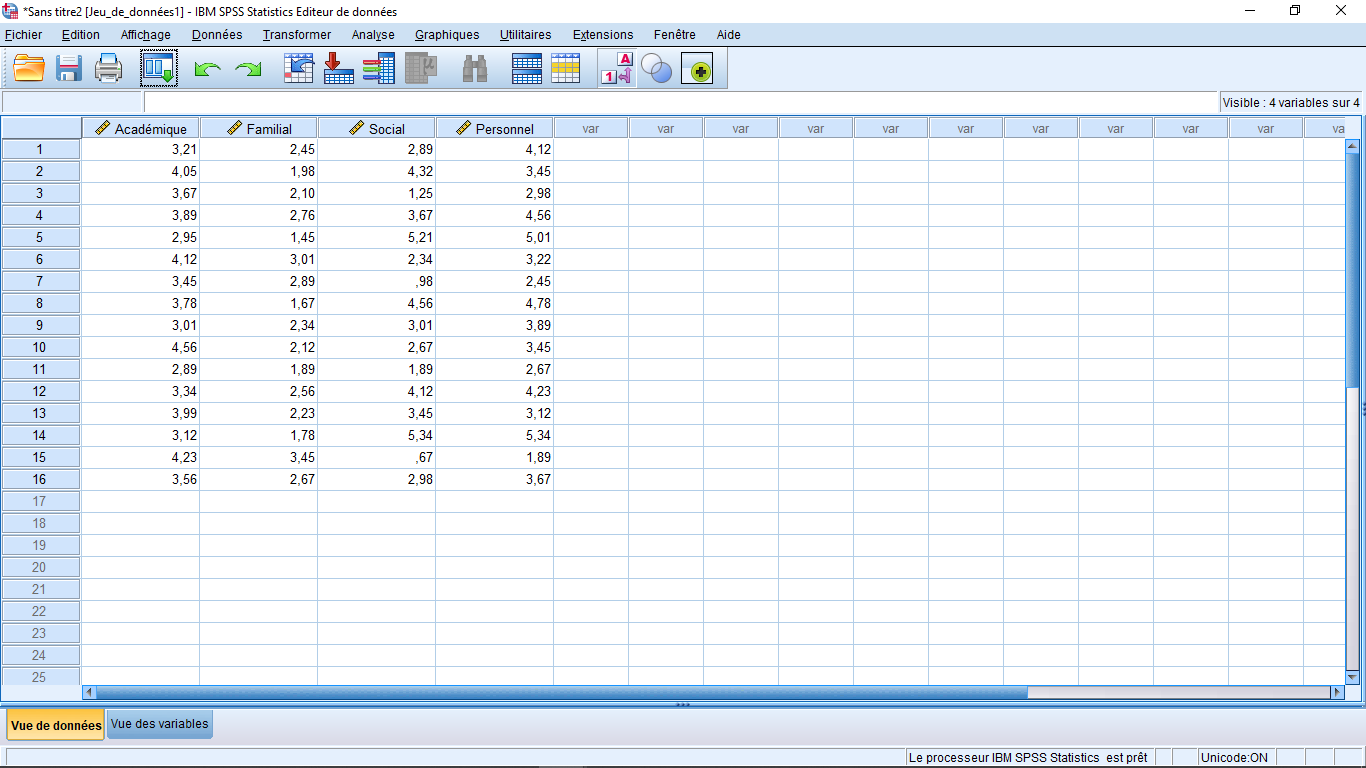Redo action with the right green arrow

click(247, 69)
